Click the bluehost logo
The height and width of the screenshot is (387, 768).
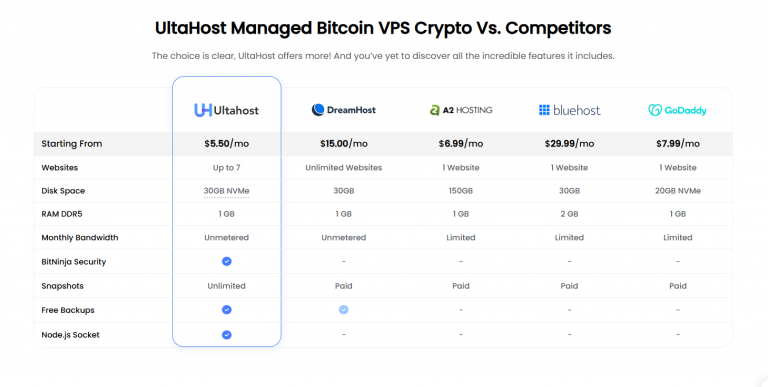pyautogui.click(x=569, y=110)
